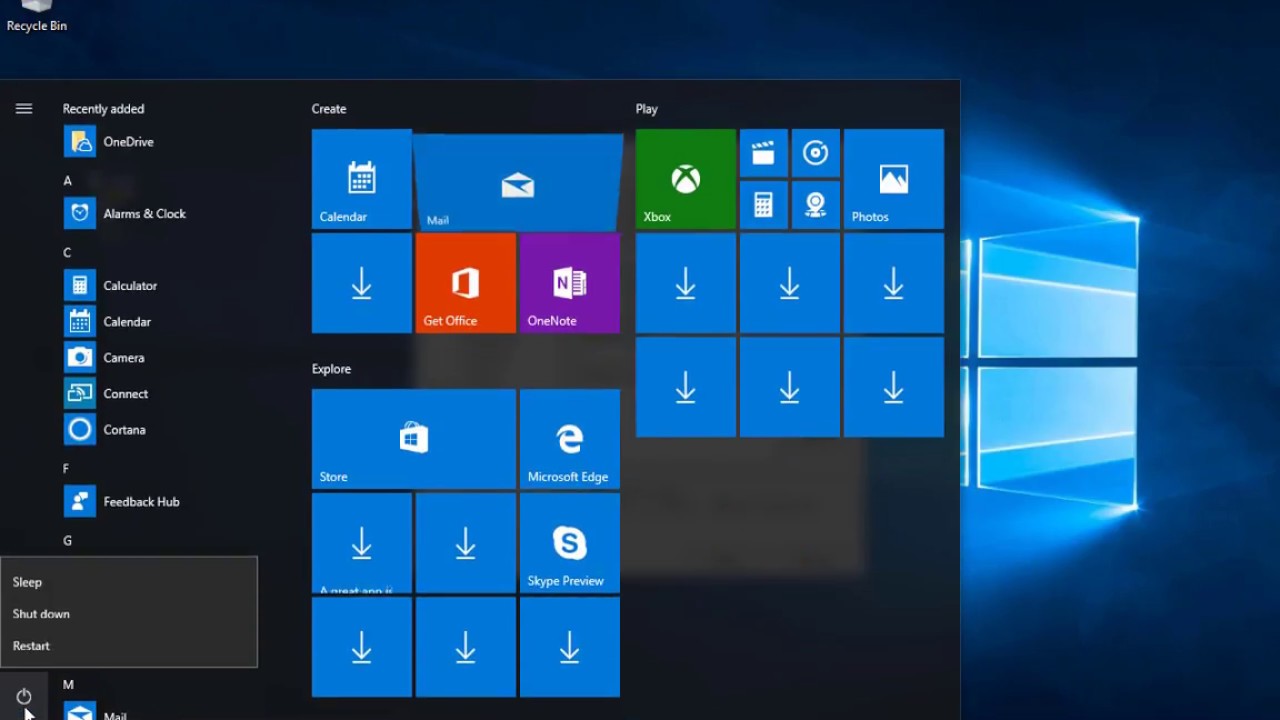The image size is (1280, 720).
Task: Launch Microsoft Edge tile
Action: 570,439
